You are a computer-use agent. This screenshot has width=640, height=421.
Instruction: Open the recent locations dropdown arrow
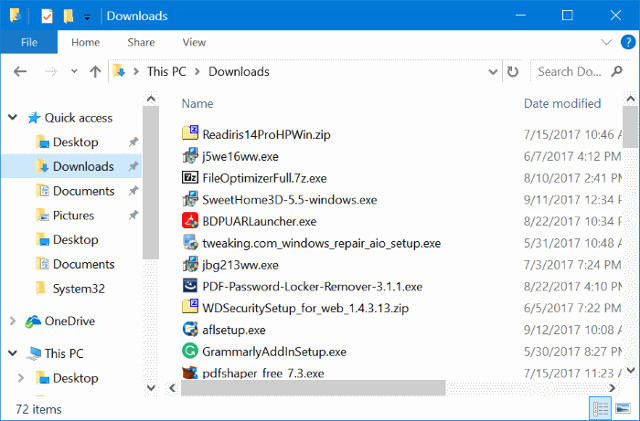(74, 71)
